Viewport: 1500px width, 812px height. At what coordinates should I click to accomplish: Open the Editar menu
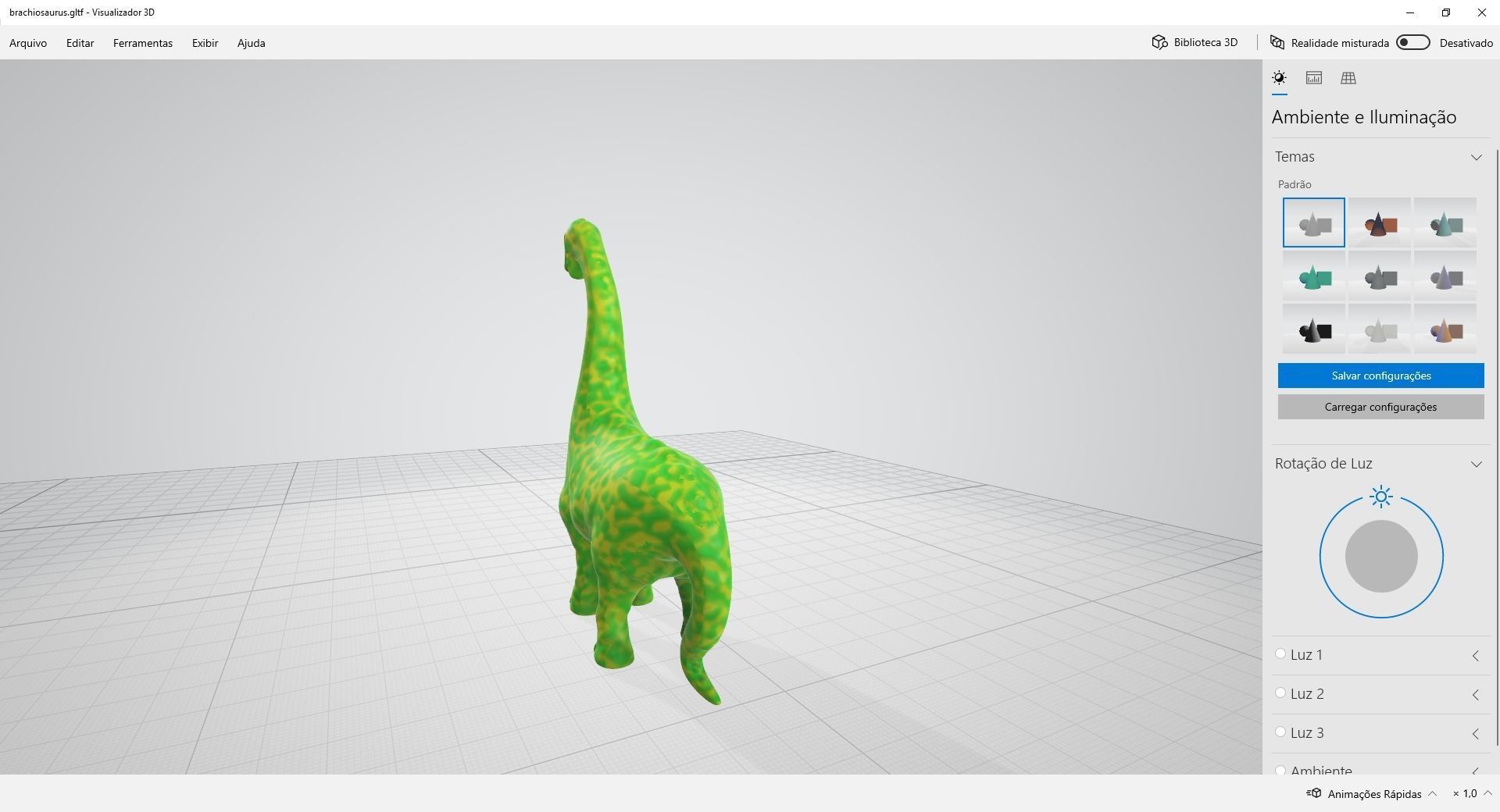point(80,43)
